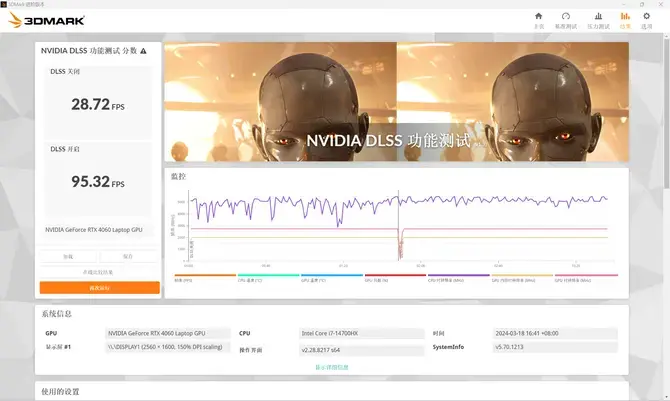
Task: Open the Benchmarks speedometer tab
Action: (x=566, y=20)
